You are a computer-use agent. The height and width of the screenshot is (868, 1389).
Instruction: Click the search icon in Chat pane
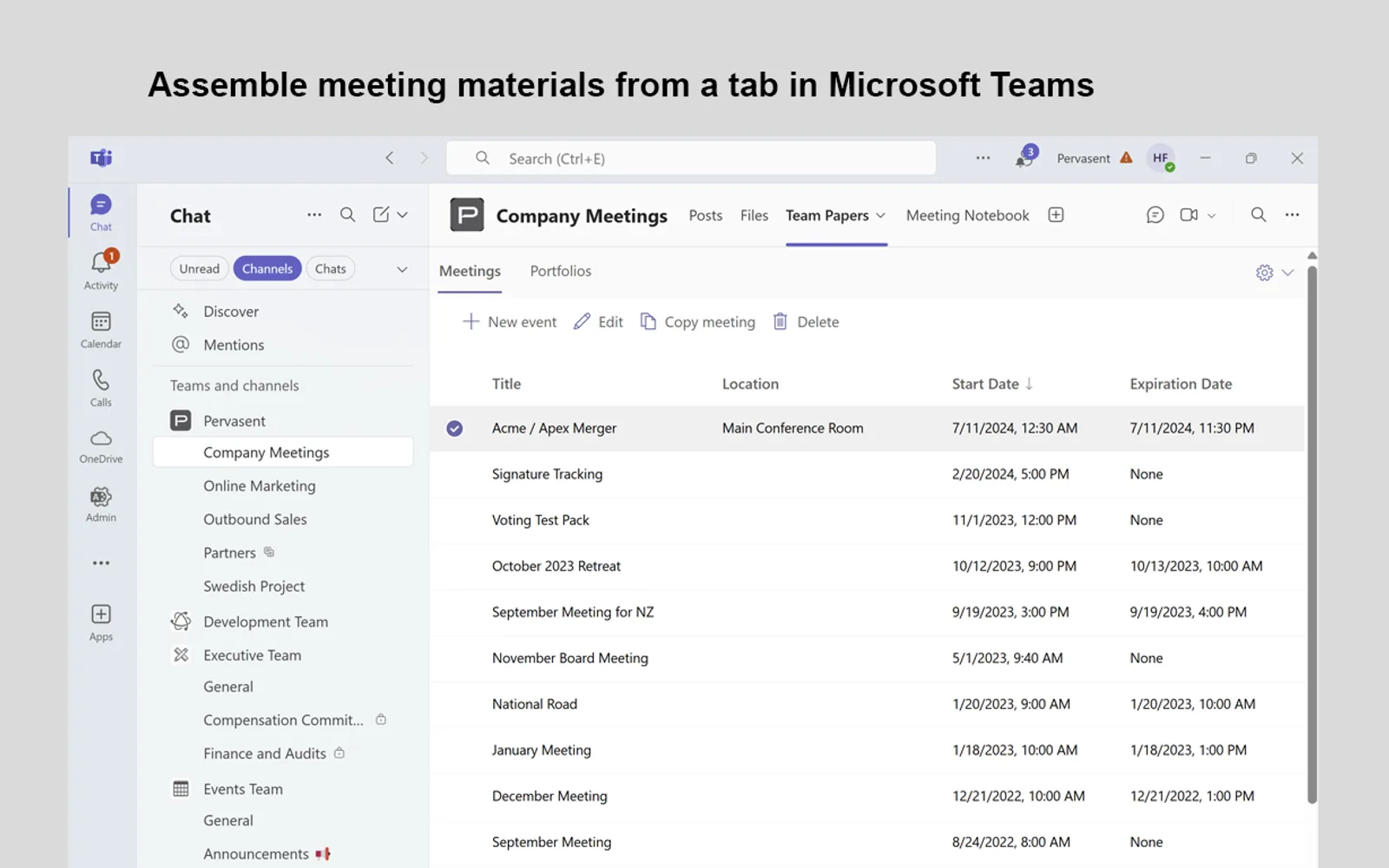click(x=347, y=214)
